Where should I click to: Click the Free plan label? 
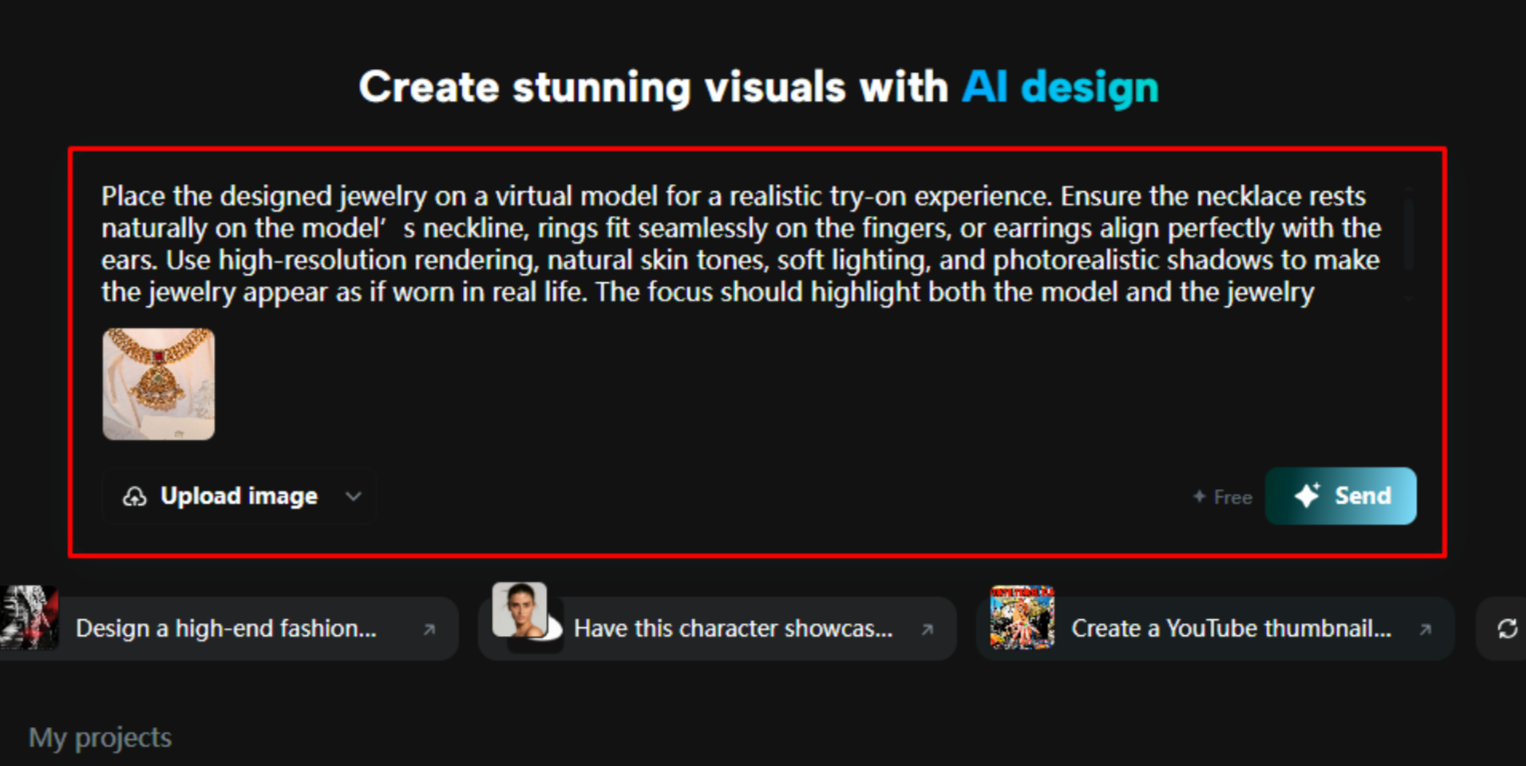1232,496
